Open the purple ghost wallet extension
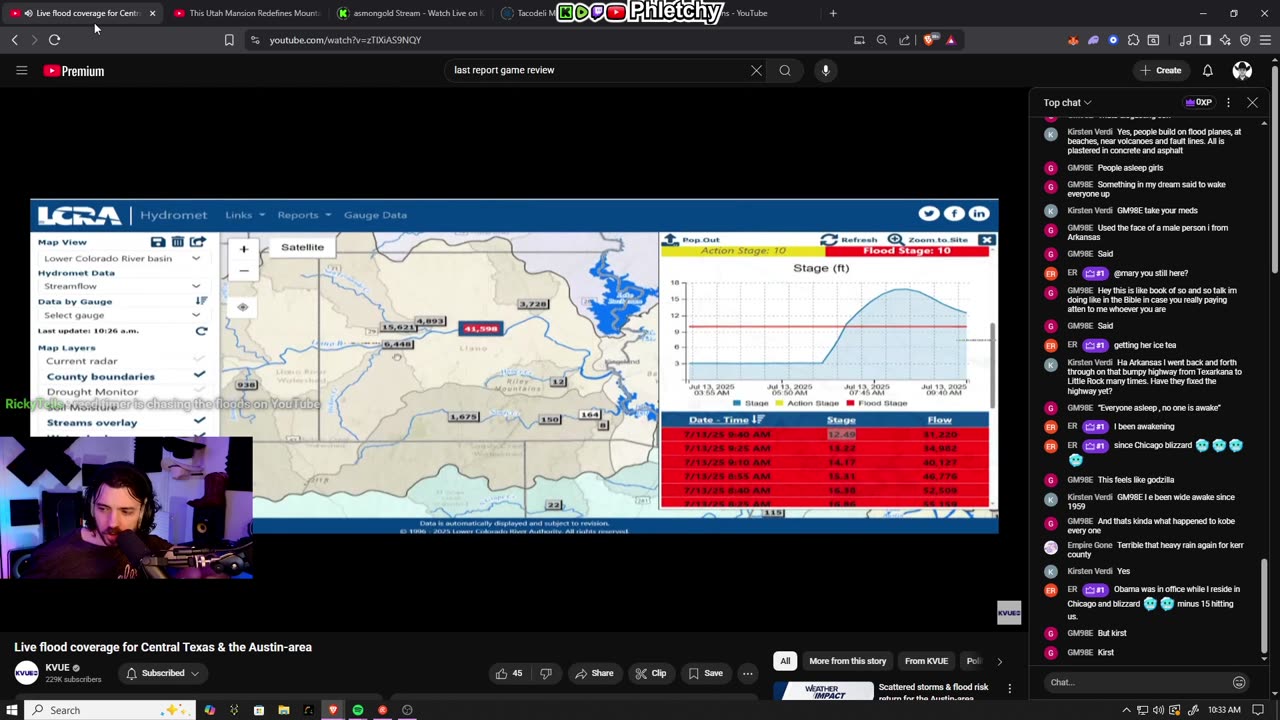Screen dimensions: 1280x720 coord(1093,40)
